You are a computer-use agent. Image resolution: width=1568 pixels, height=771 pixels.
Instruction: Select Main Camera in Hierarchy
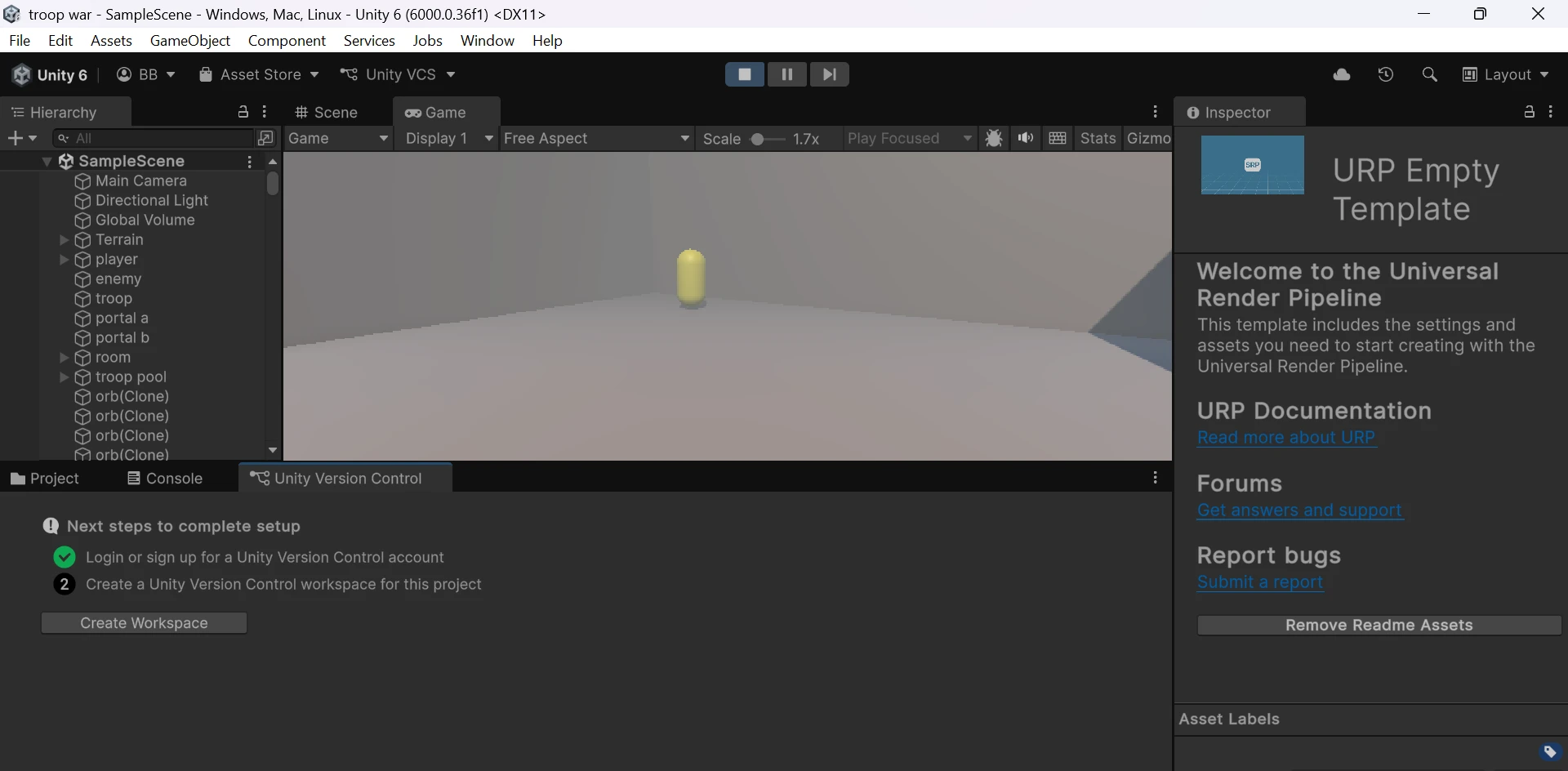click(x=140, y=180)
